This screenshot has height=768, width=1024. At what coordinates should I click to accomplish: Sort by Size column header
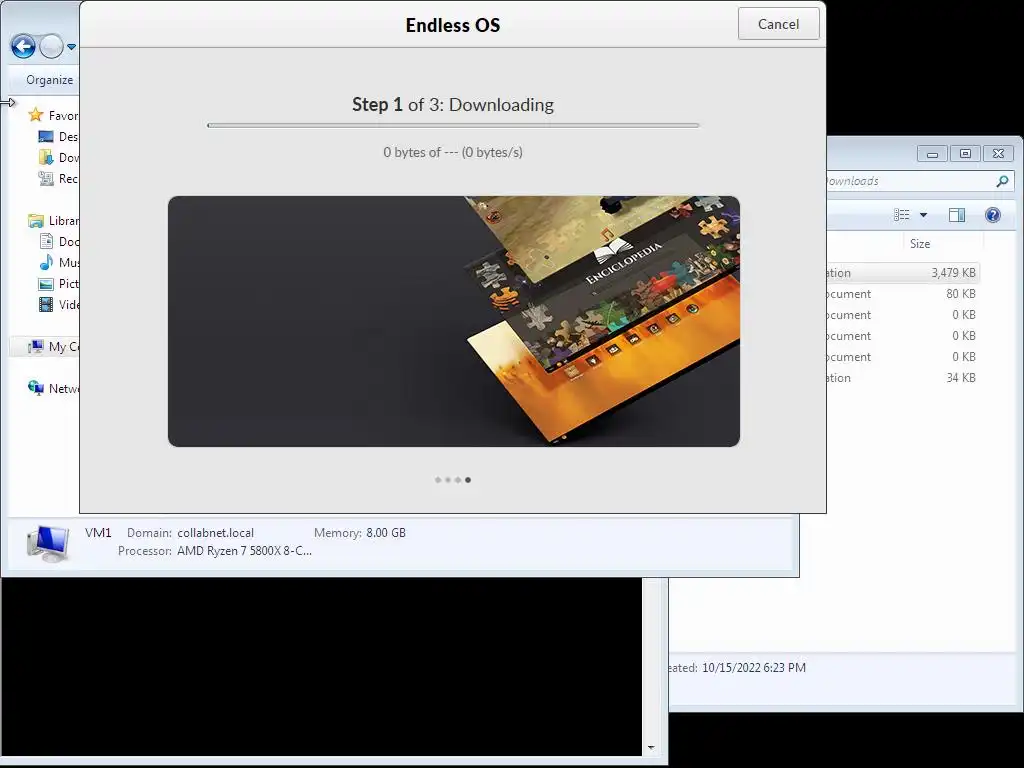pos(920,244)
